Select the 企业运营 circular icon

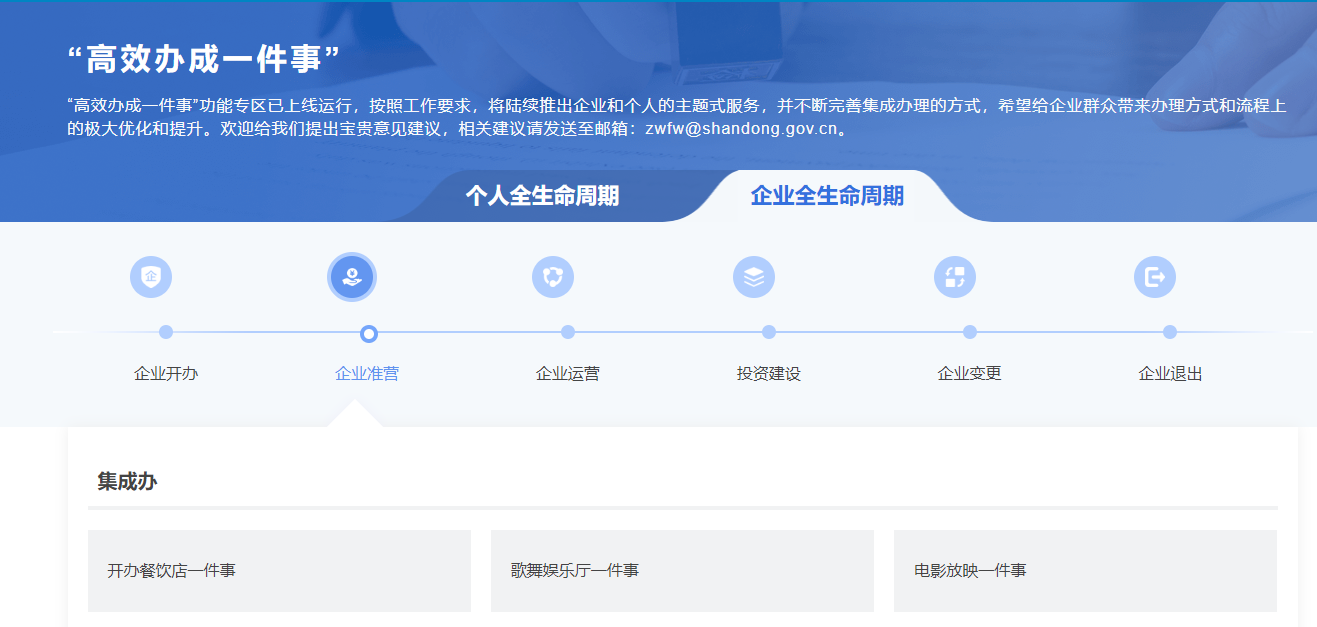pos(553,277)
